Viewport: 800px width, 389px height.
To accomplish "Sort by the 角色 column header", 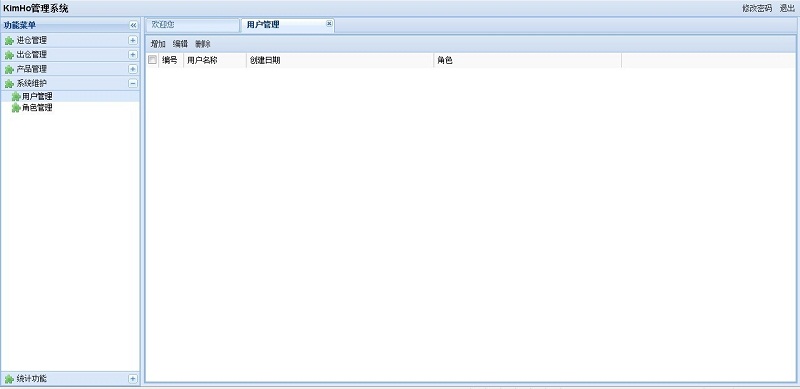I will (528, 60).
